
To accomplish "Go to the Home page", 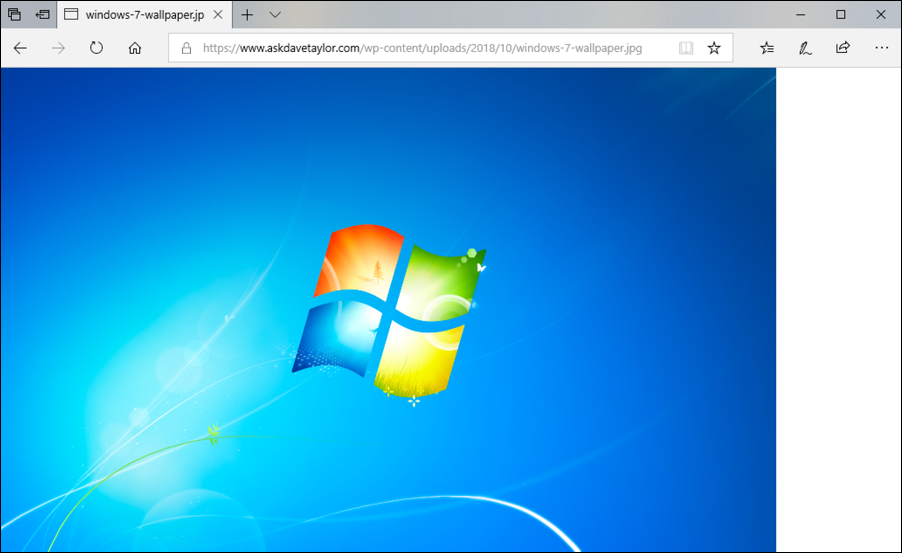I will click(135, 47).
